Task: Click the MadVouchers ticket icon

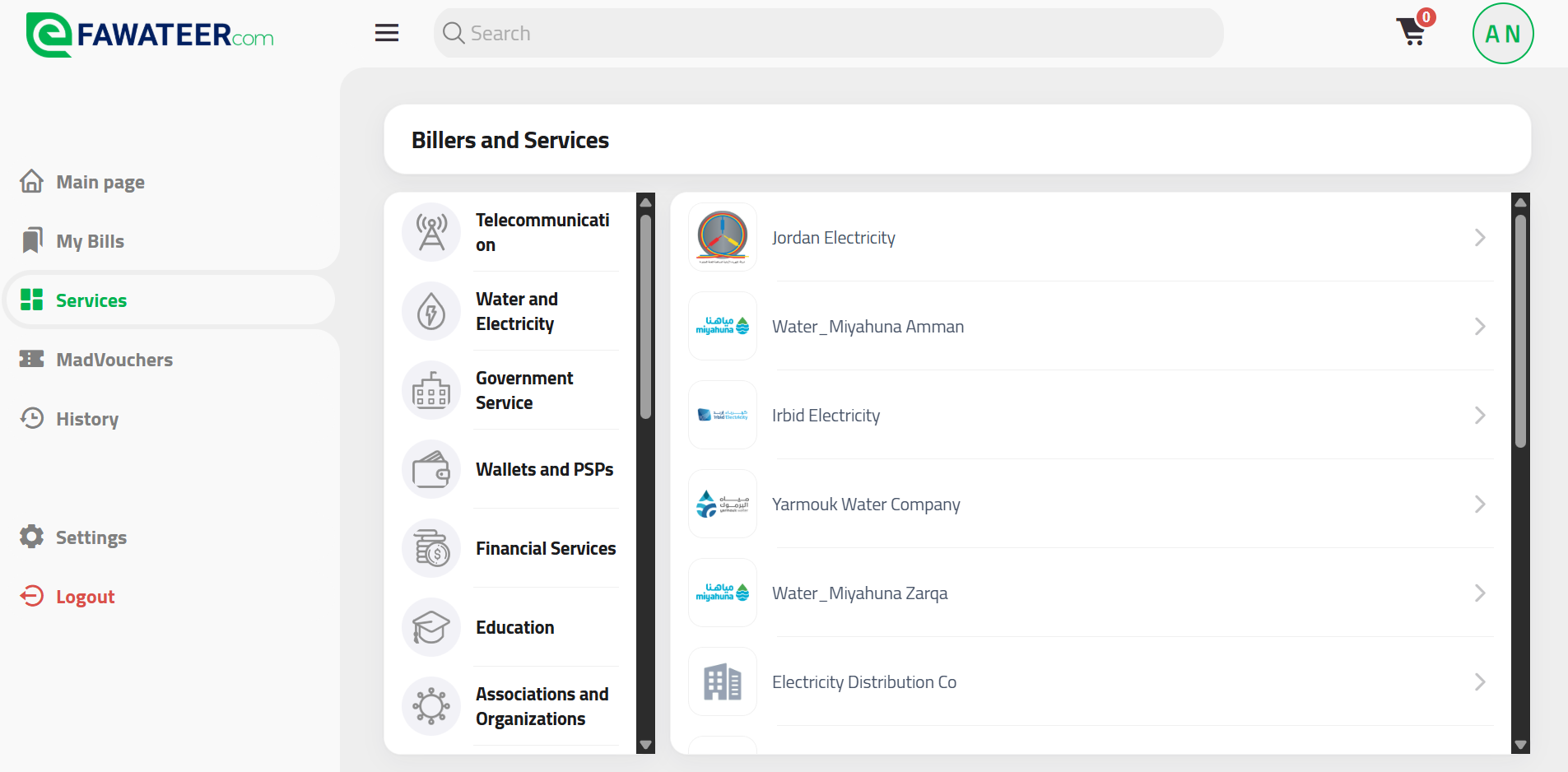Action: [x=32, y=359]
